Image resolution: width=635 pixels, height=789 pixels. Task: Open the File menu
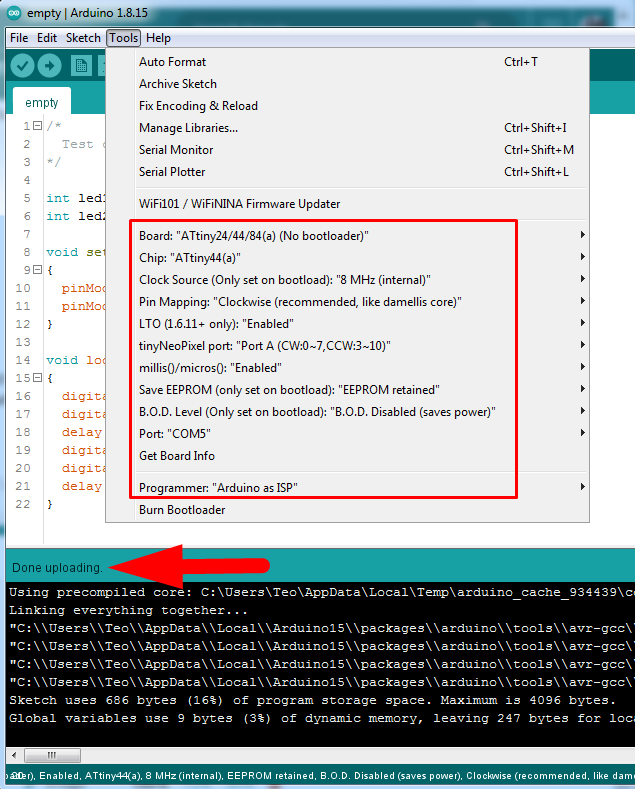pos(19,38)
